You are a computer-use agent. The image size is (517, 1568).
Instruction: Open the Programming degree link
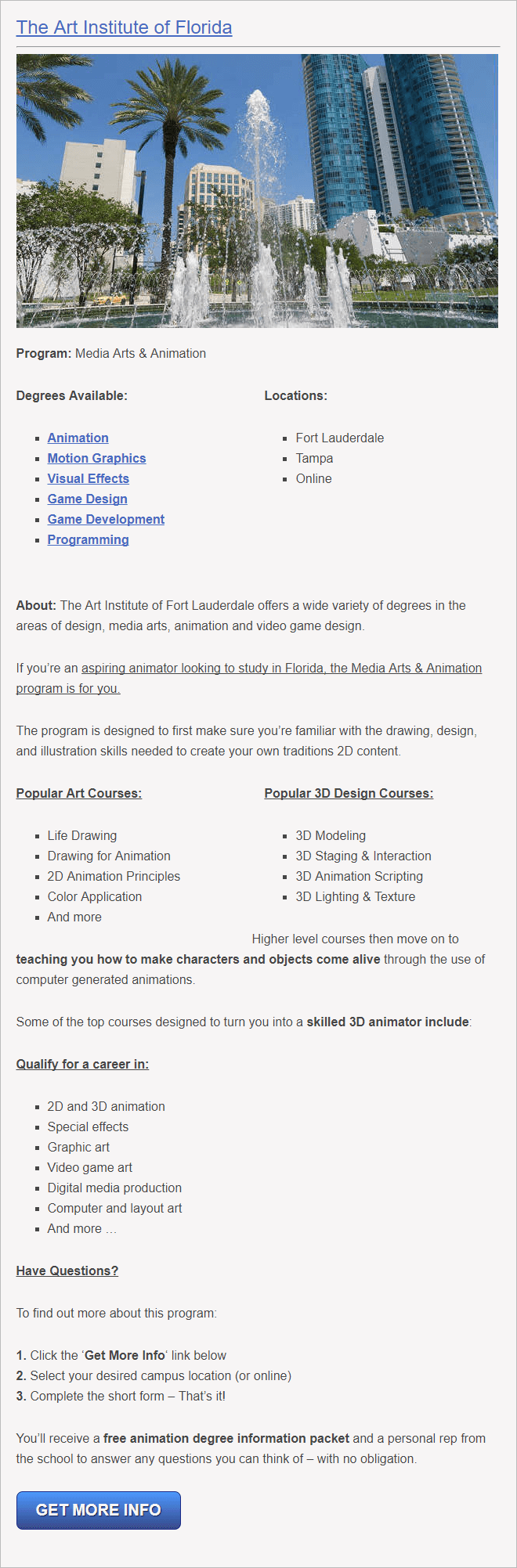(88, 539)
